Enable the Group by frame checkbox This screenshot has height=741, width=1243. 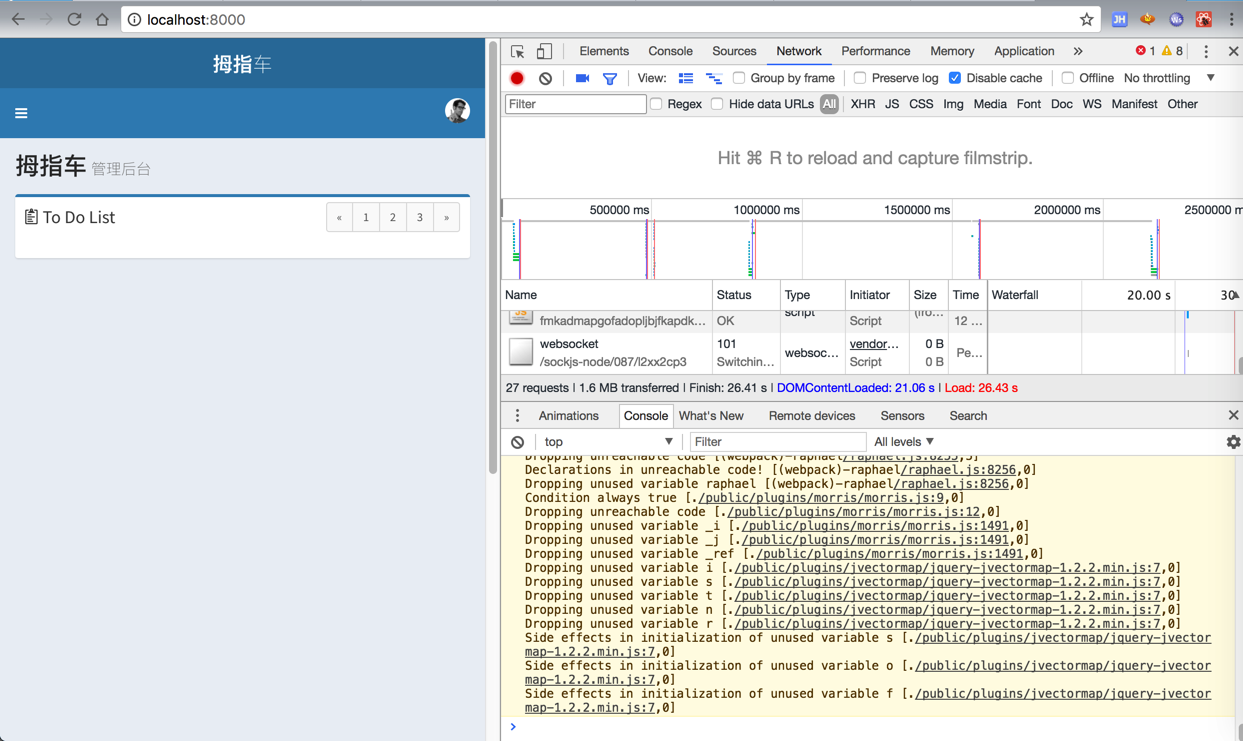tap(739, 78)
